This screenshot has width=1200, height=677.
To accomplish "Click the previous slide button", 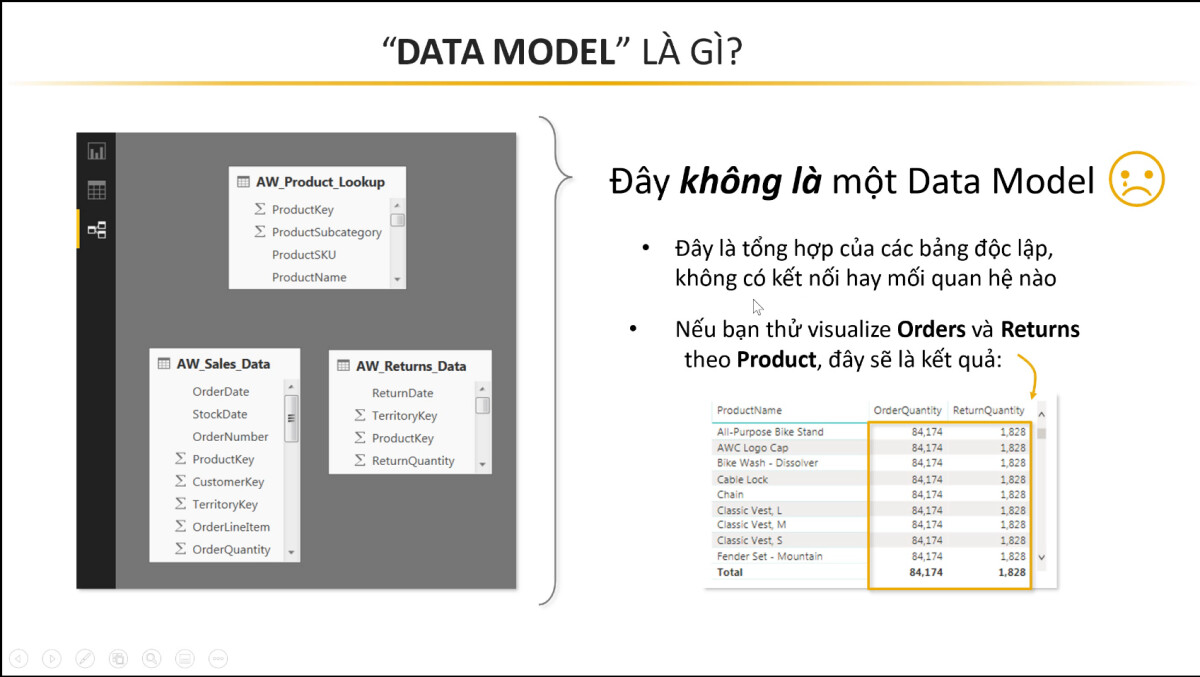I will pyautogui.click(x=19, y=659).
